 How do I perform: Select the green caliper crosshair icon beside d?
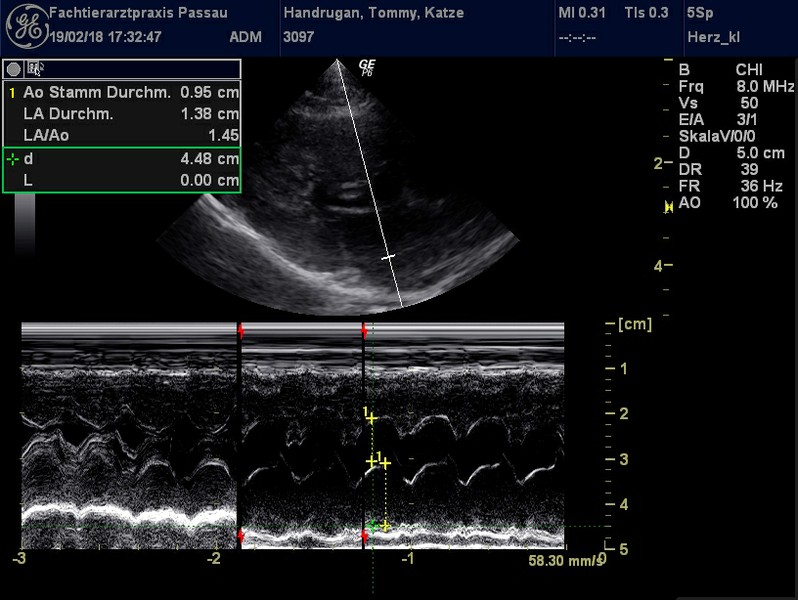[12, 159]
